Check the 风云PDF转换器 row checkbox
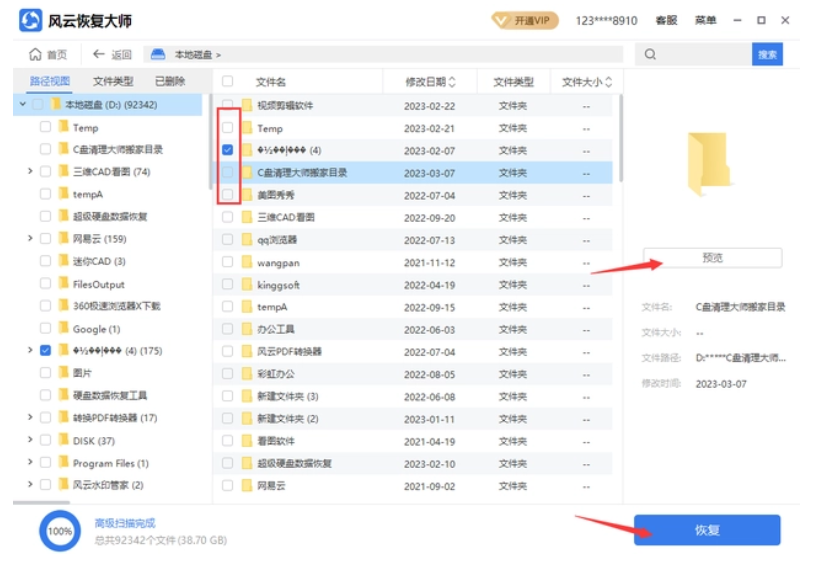815x570 pixels. (x=227, y=351)
